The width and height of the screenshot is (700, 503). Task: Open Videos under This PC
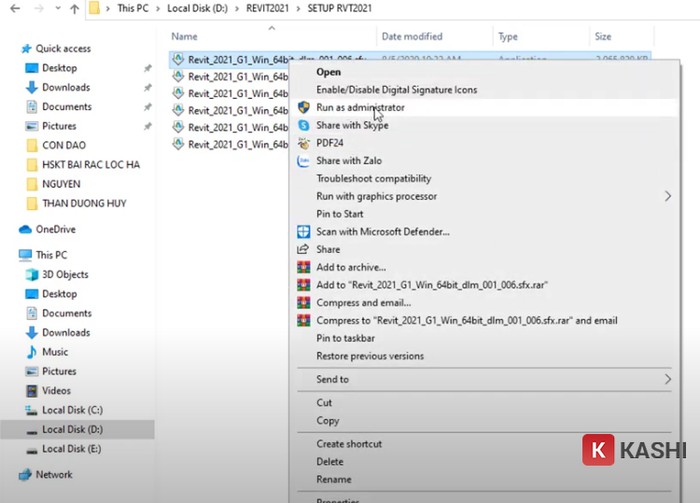click(x=56, y=391)
